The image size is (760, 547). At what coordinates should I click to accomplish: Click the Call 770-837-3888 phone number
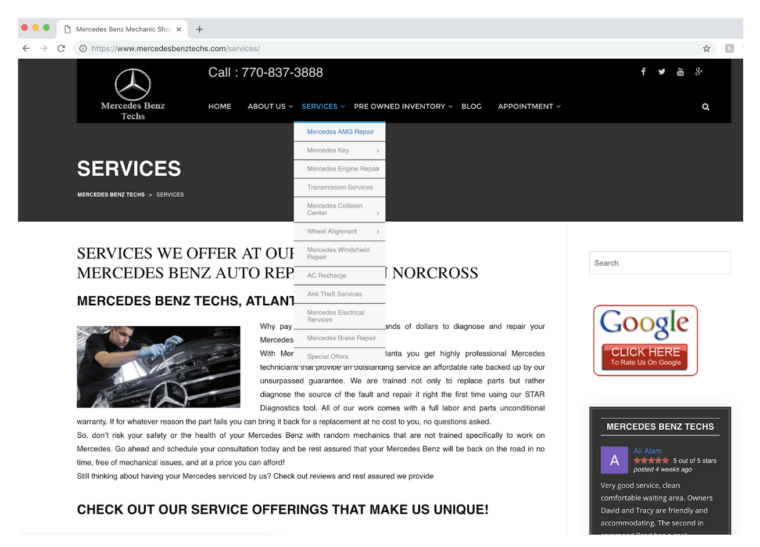click(x=266, y=73)
